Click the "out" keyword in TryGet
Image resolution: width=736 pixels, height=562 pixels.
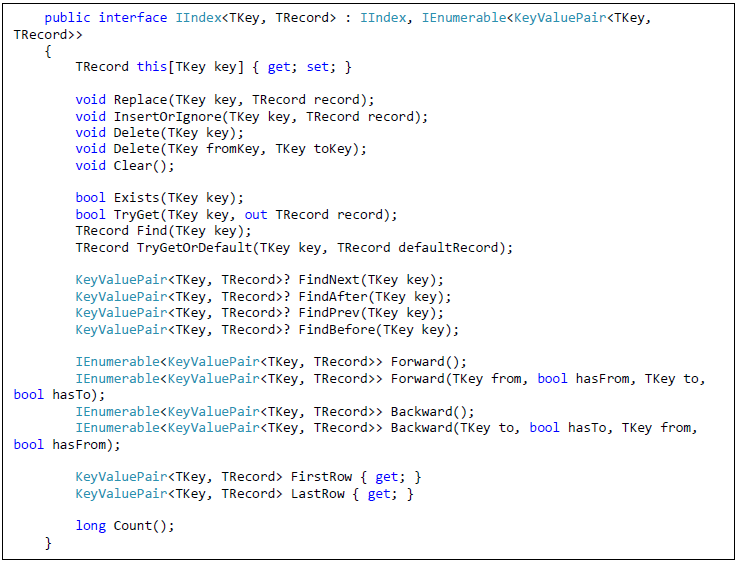click(256, 215)
